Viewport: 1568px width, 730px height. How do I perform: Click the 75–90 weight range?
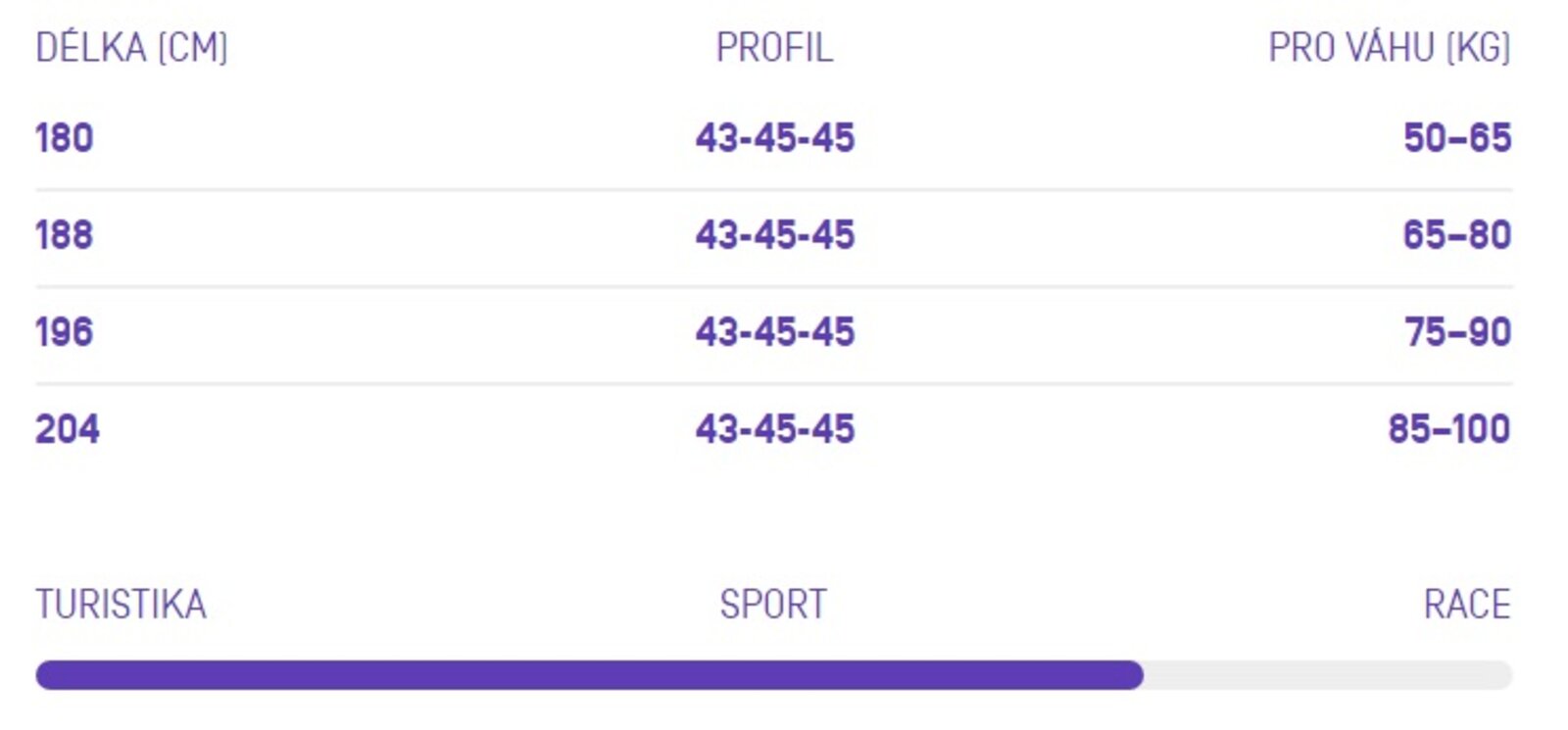tap(1458, 332)
